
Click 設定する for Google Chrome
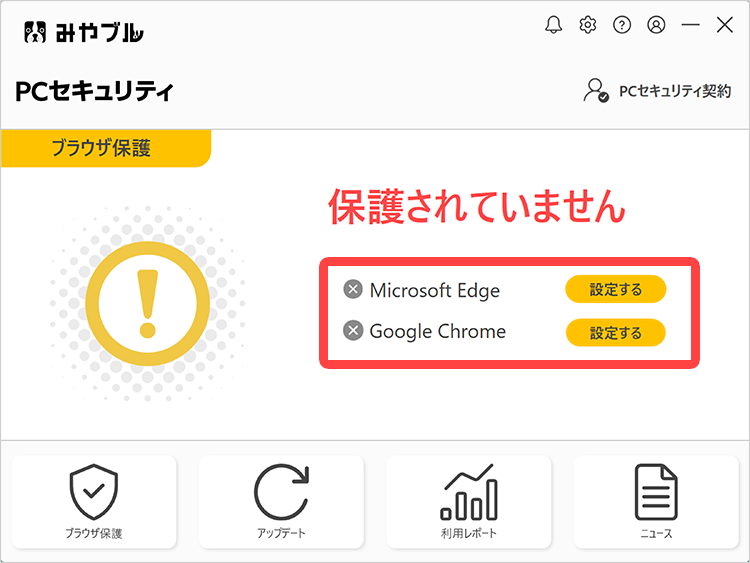[x=616, y=332]
